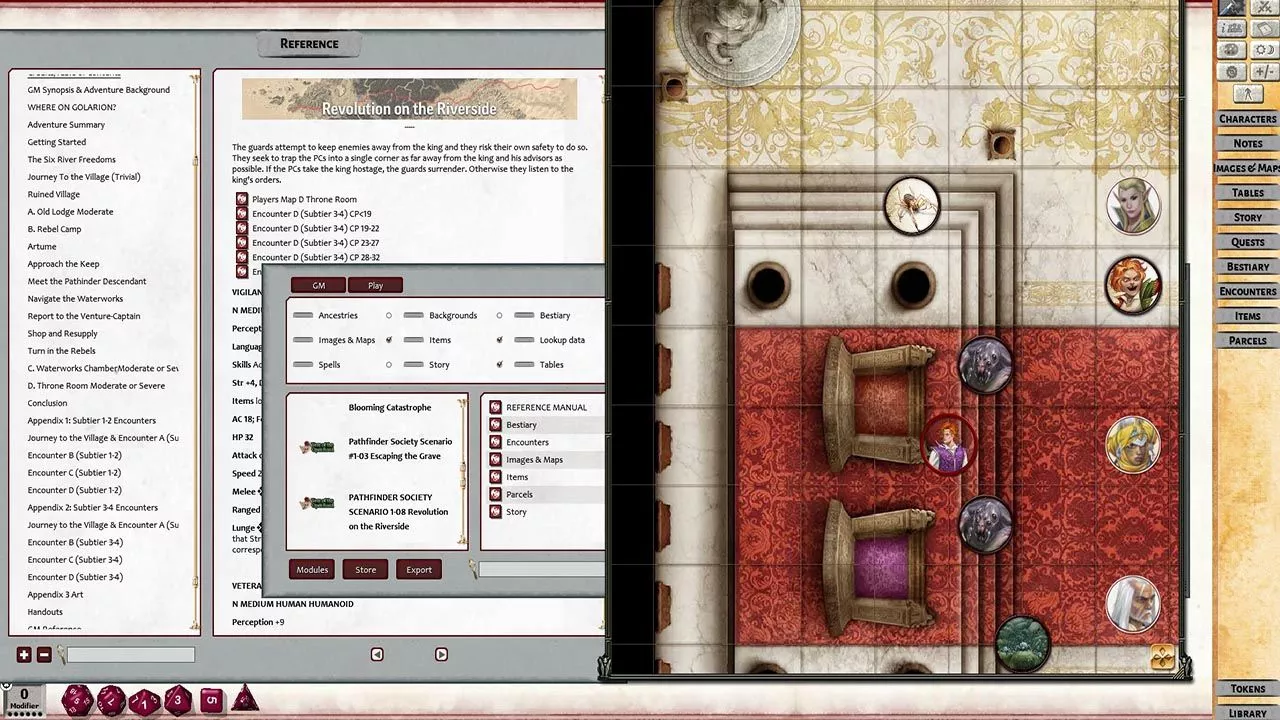Open the Tokens sidebar panel
The image size is (1280, 720).
tap(1247, 689)
